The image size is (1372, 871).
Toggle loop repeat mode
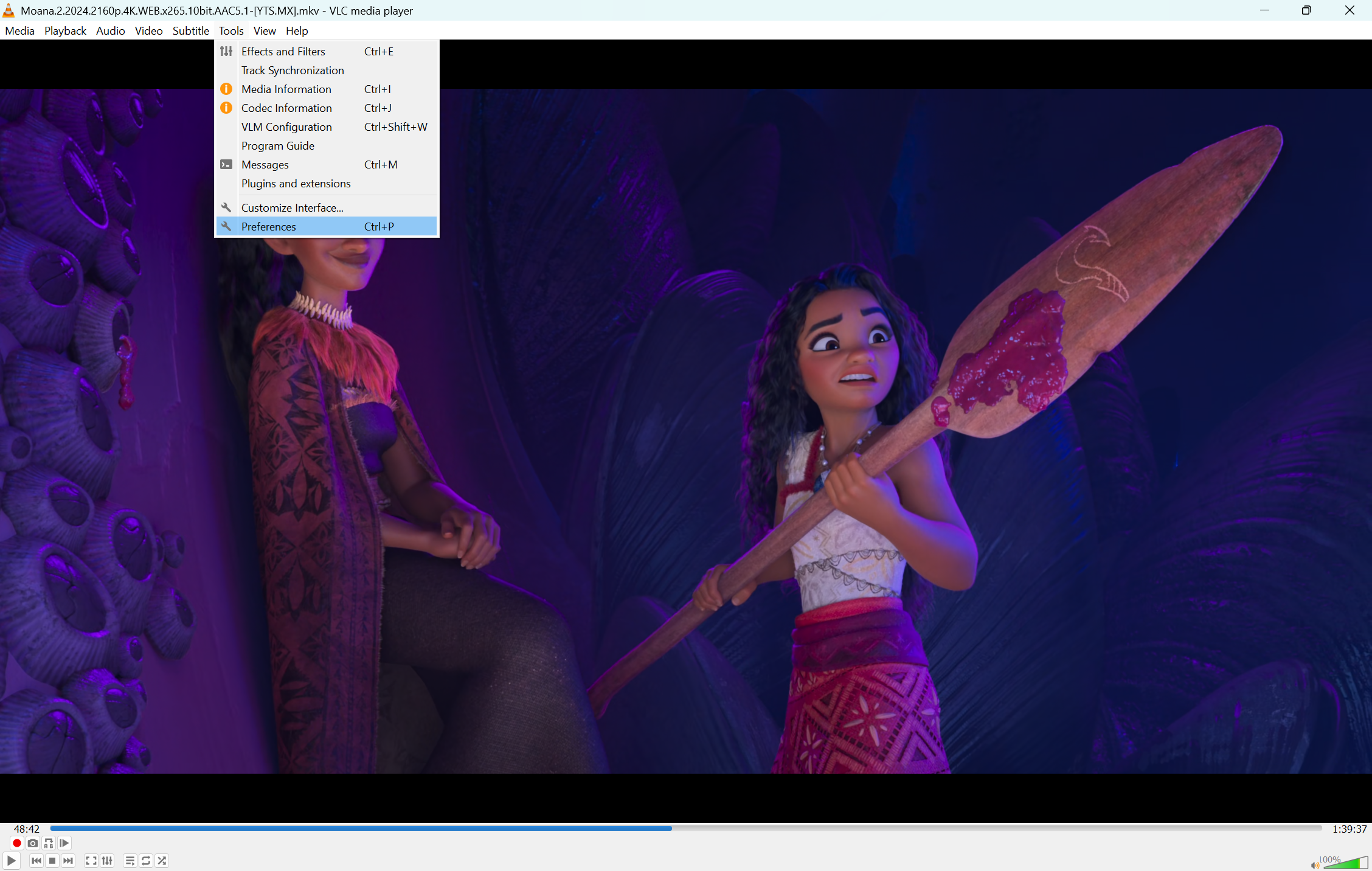(146, 861)
